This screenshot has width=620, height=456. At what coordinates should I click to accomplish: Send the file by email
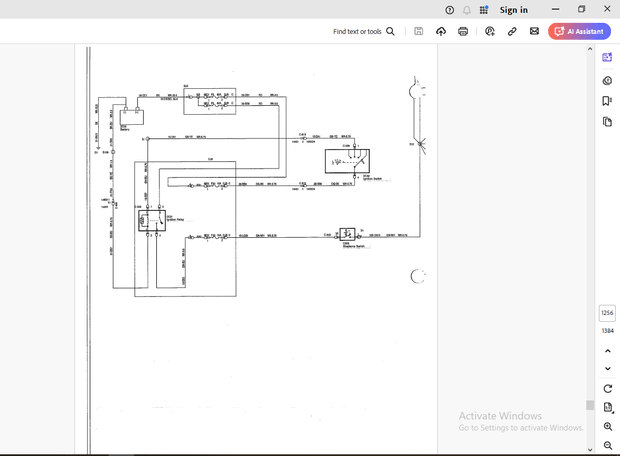[x=534, y=31]
